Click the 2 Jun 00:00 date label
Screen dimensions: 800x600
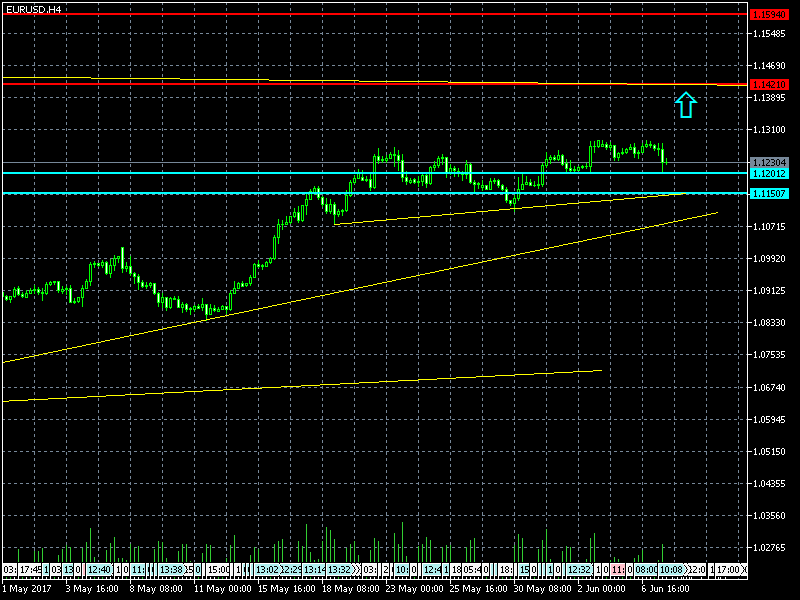point(603,589)
